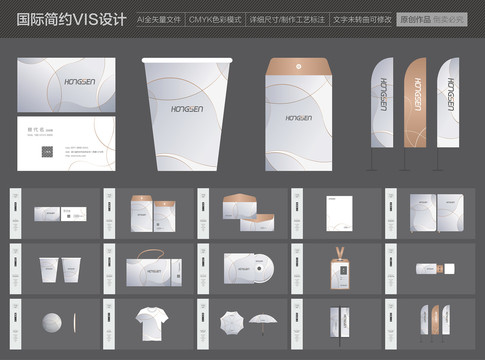Select the small pair of paper cups

tap(60, 270)
